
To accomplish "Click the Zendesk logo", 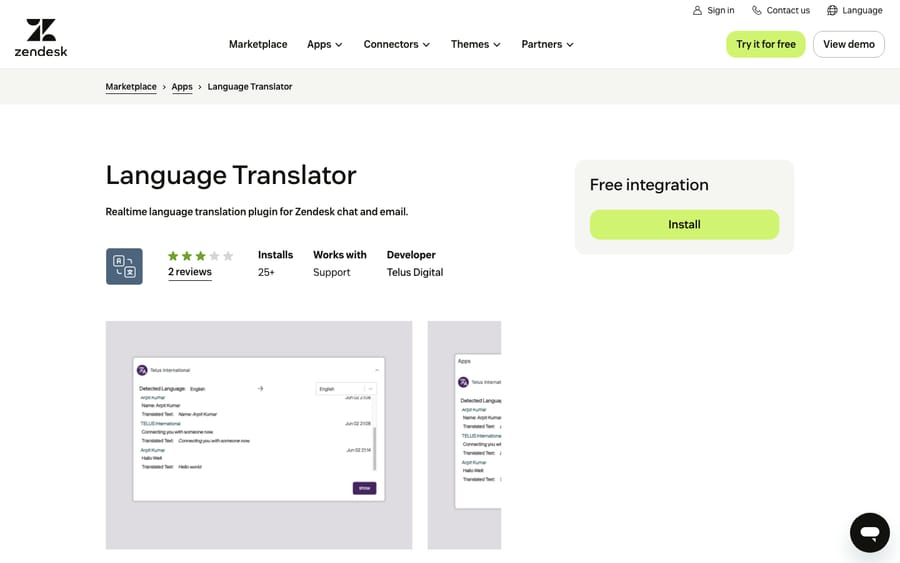I will [x=41, y=38].
